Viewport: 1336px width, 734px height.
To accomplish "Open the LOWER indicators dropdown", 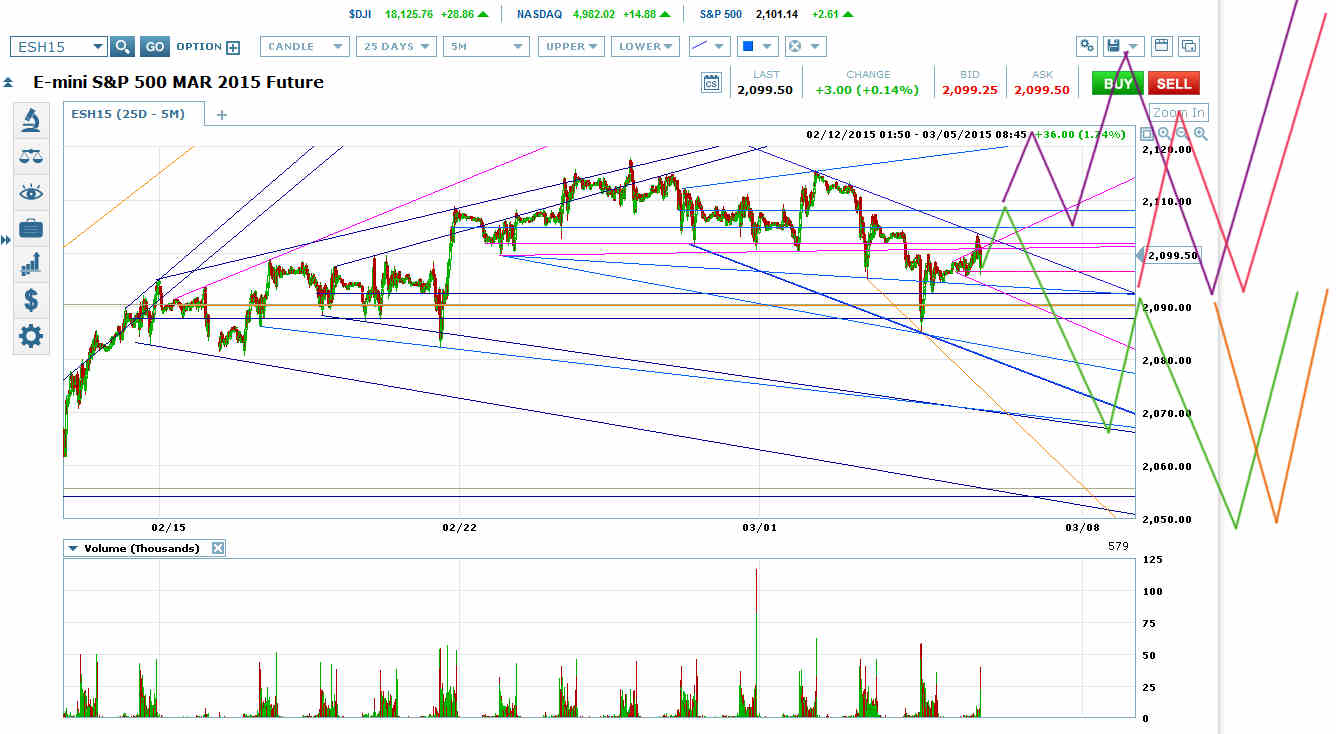I will (x=645, y=46).
